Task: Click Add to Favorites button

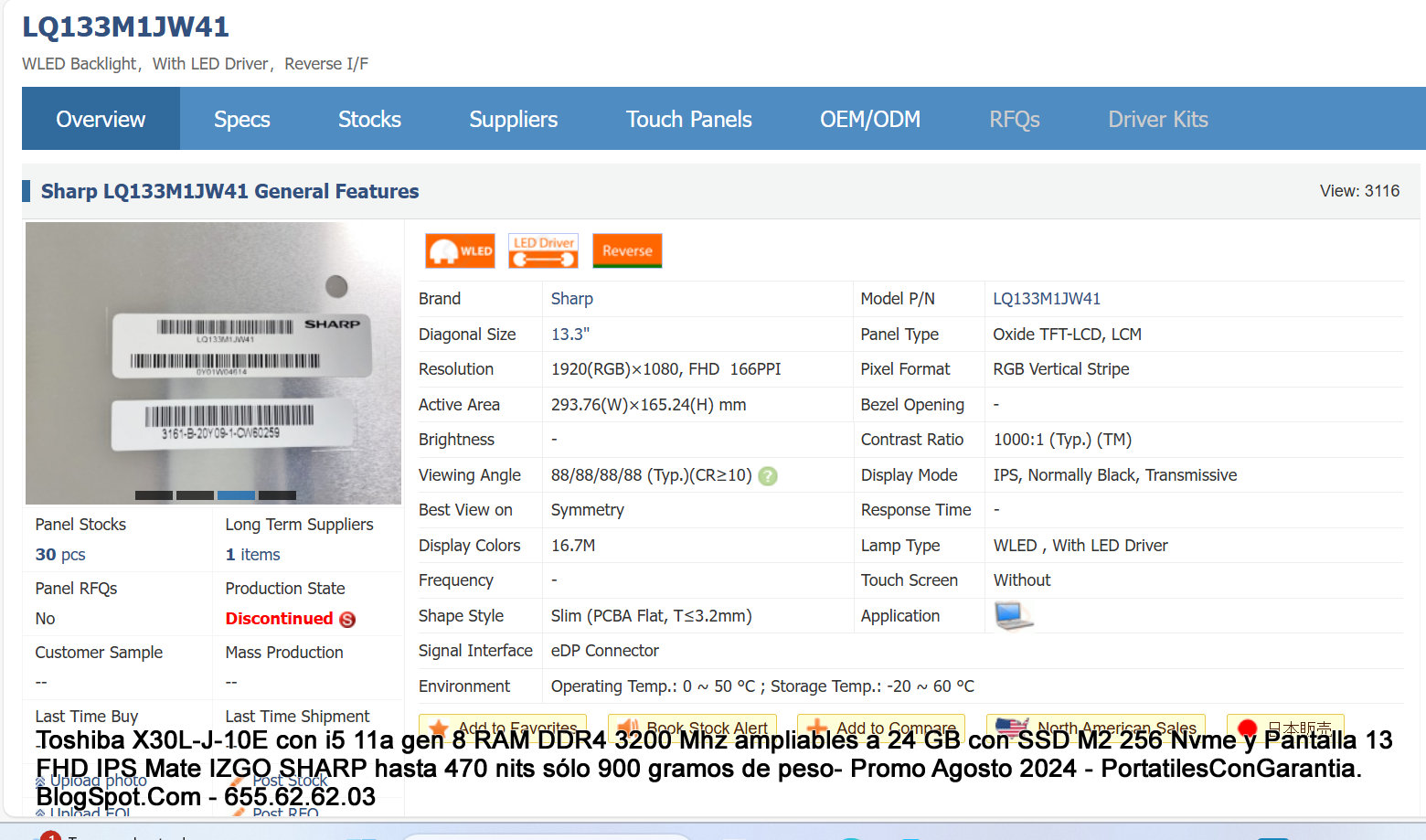Action: pyautogui.click(x=503, y=727)
